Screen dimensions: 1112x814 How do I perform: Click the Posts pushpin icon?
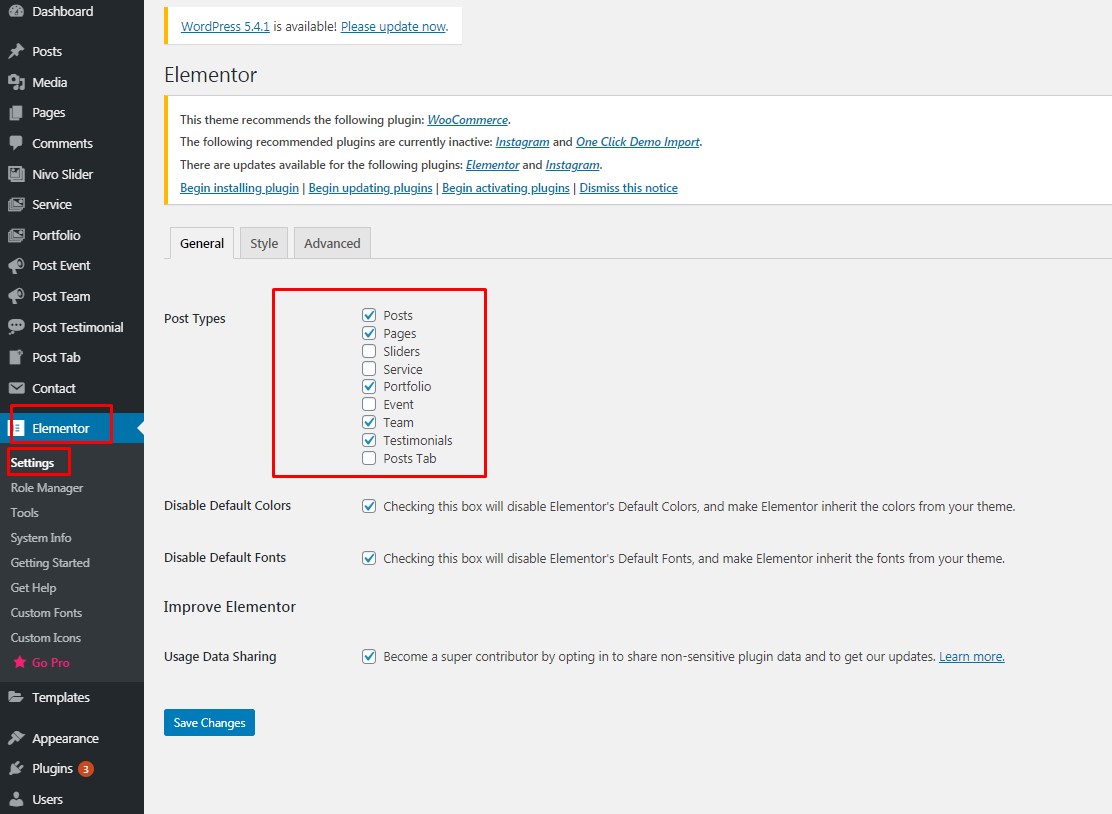pyautogui.click(x=16, y=51)
